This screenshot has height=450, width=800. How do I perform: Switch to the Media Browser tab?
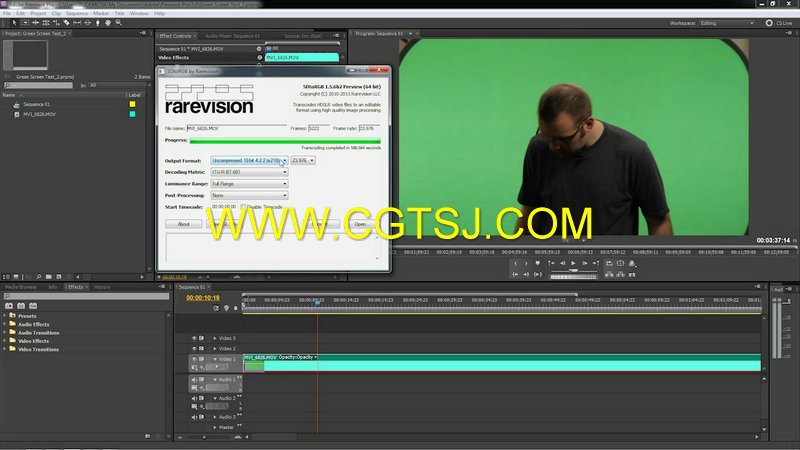coord(21,287)
